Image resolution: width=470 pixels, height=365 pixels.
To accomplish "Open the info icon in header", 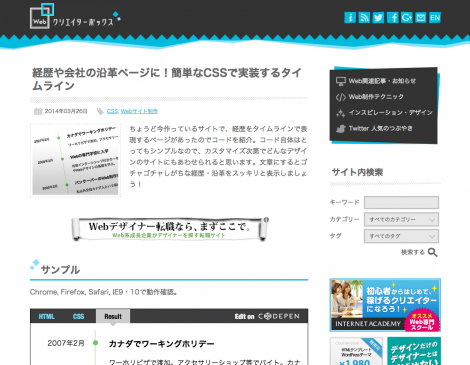I will click(x=350, y=17).
